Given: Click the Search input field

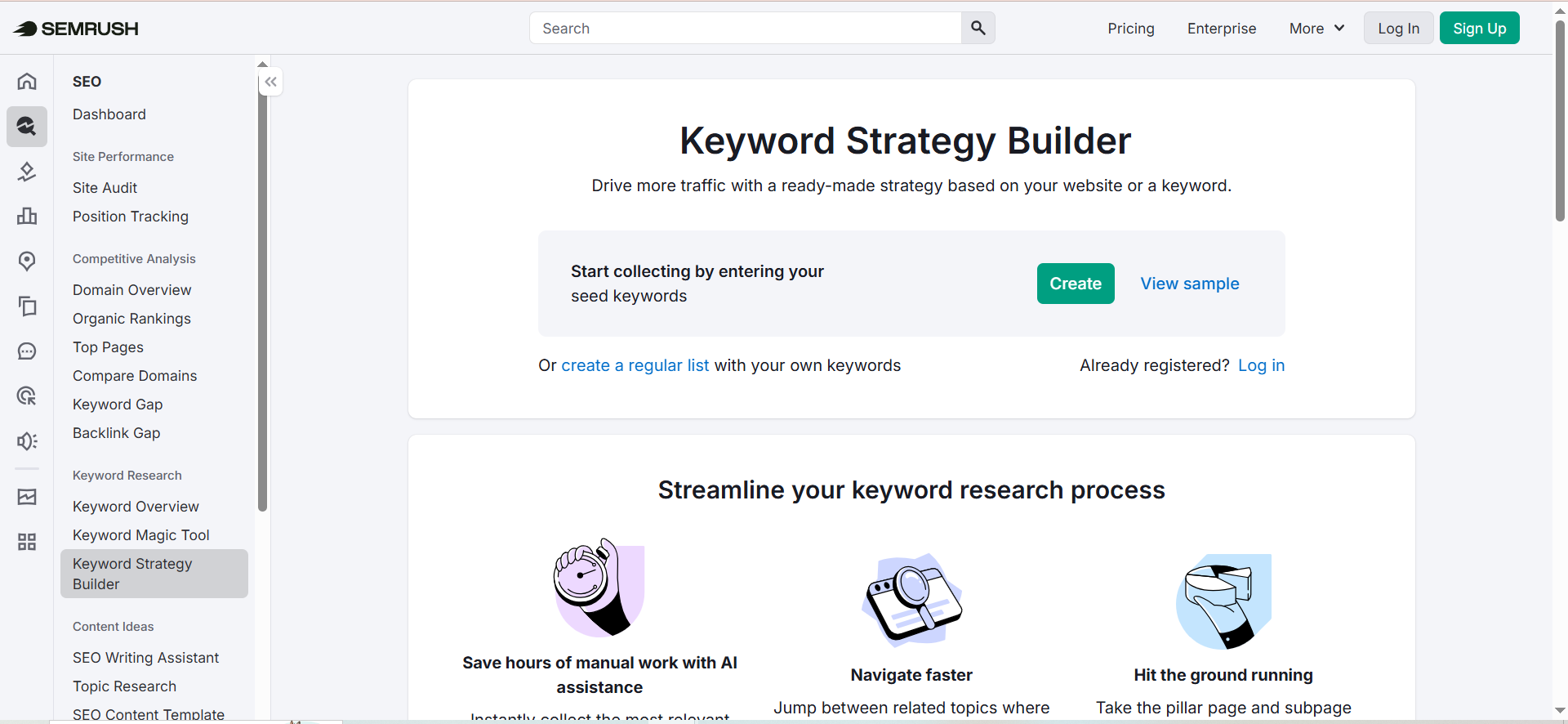Looking at the screenshot, I should [x=746, y=29].
